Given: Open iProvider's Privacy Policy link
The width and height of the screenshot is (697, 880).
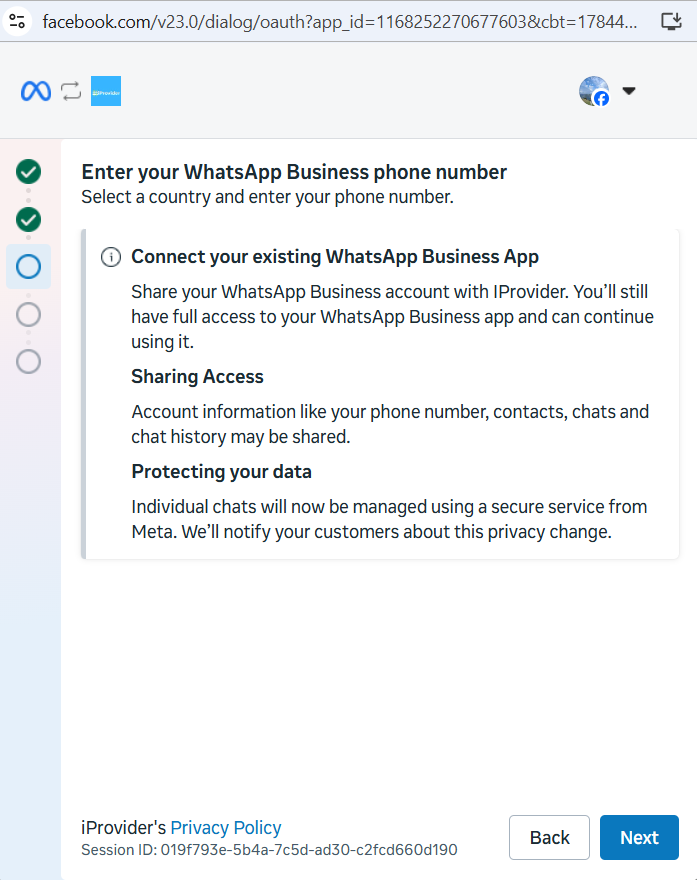Looking at the screenshot, I should pyautogui.click(x=226, y=828).
